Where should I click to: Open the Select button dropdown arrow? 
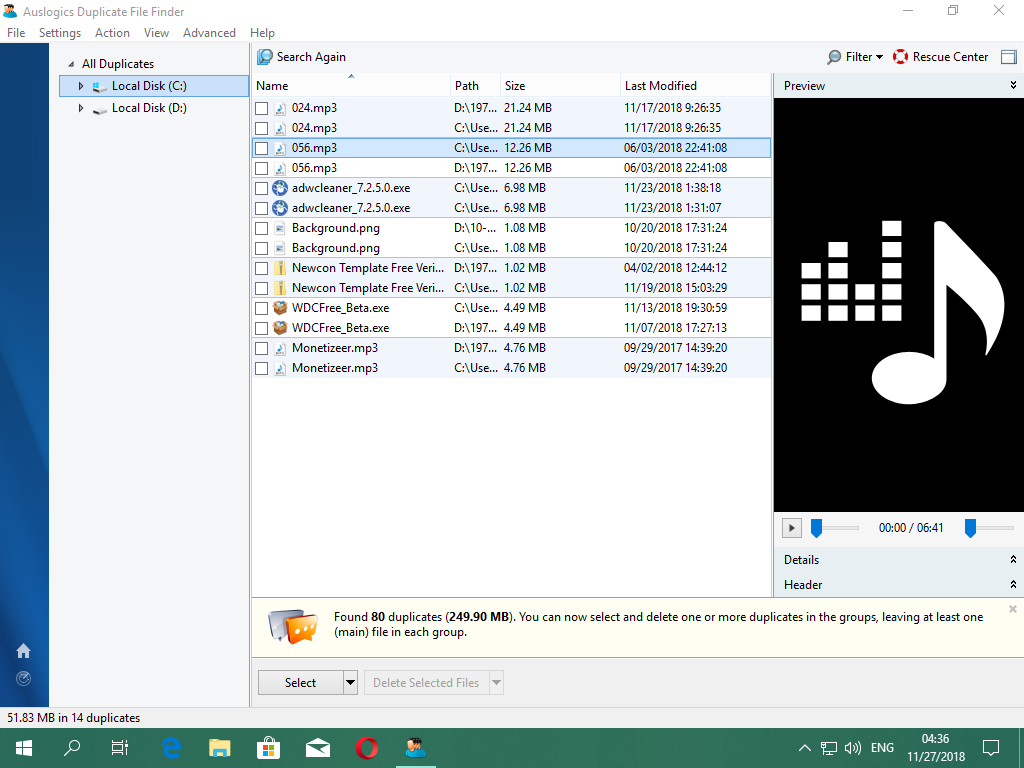[x=351, y=682]
